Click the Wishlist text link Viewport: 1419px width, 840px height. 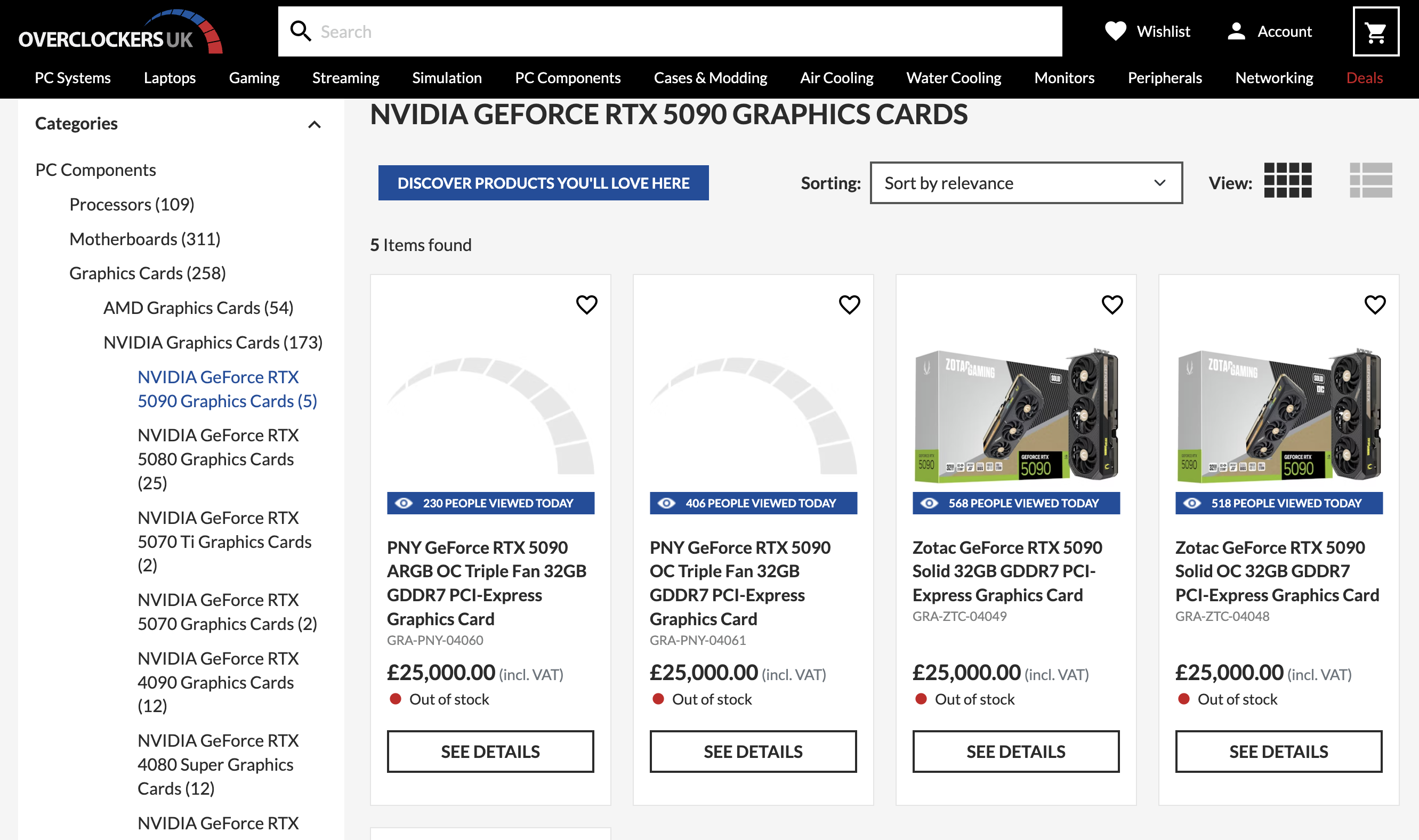point(1163,31)
